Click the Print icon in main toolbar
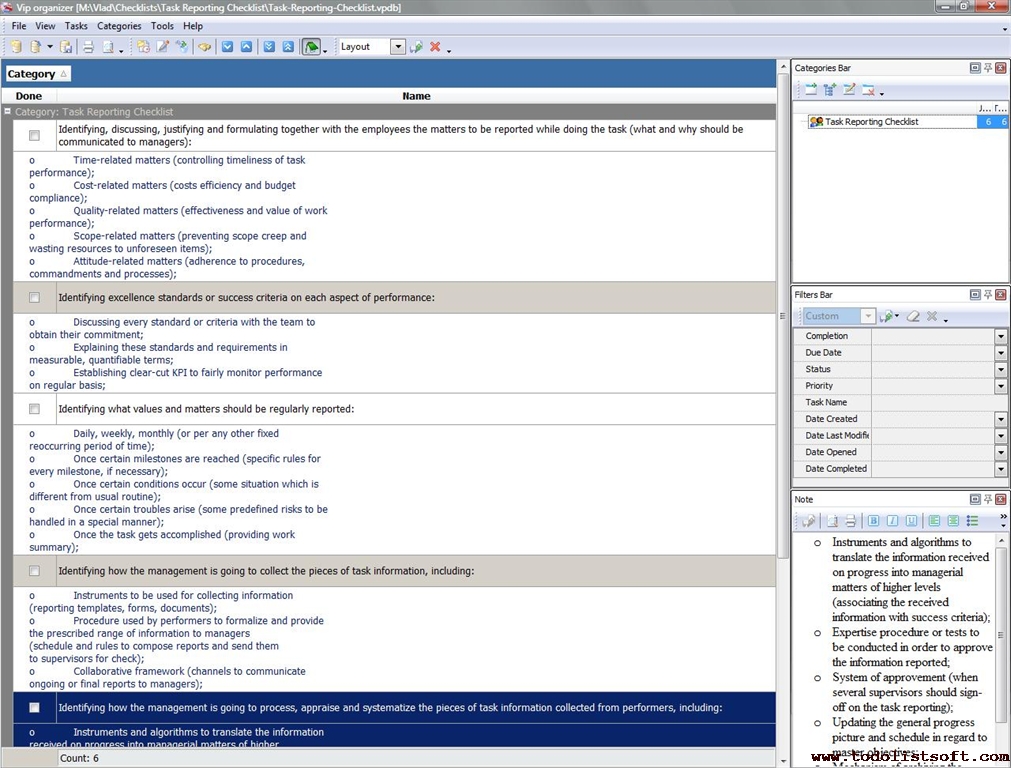The height and width of the screenshot is (768, 1011). coord(88,47)
